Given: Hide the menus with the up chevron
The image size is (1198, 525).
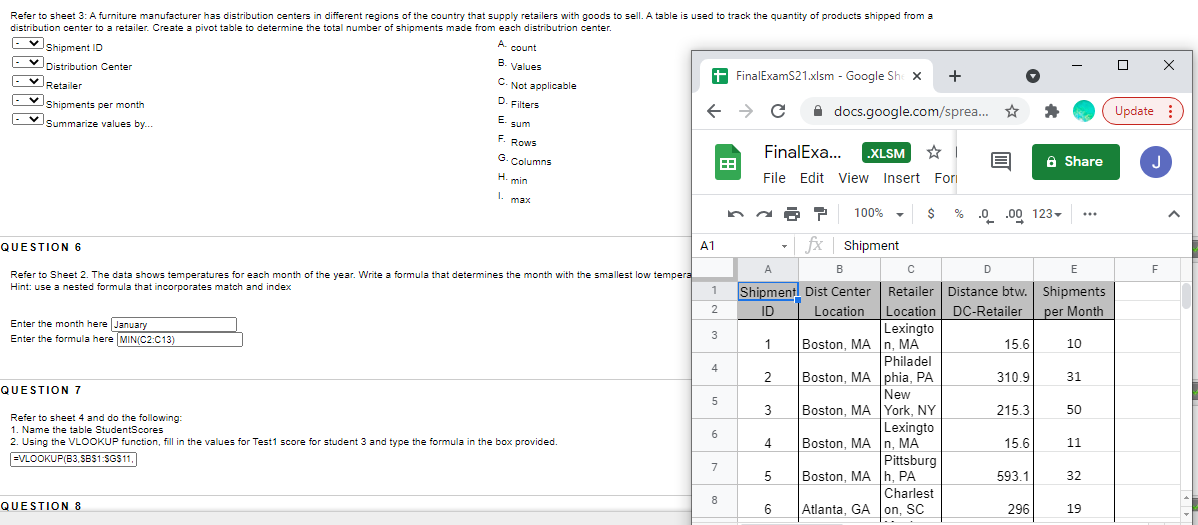Looking at the screenshot, I should pyautogui.click(x=1175, y=215).
